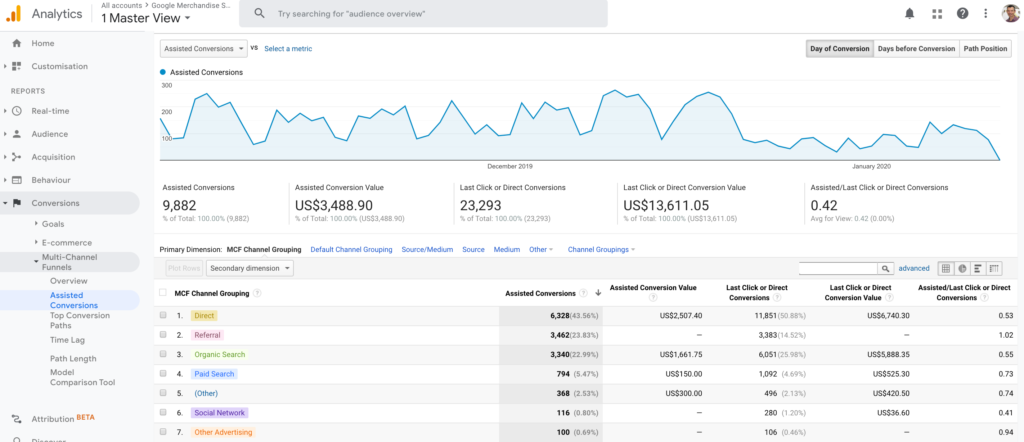Select the Day of Conversion tab
1024x442 pixels.
tap(839, 49)
